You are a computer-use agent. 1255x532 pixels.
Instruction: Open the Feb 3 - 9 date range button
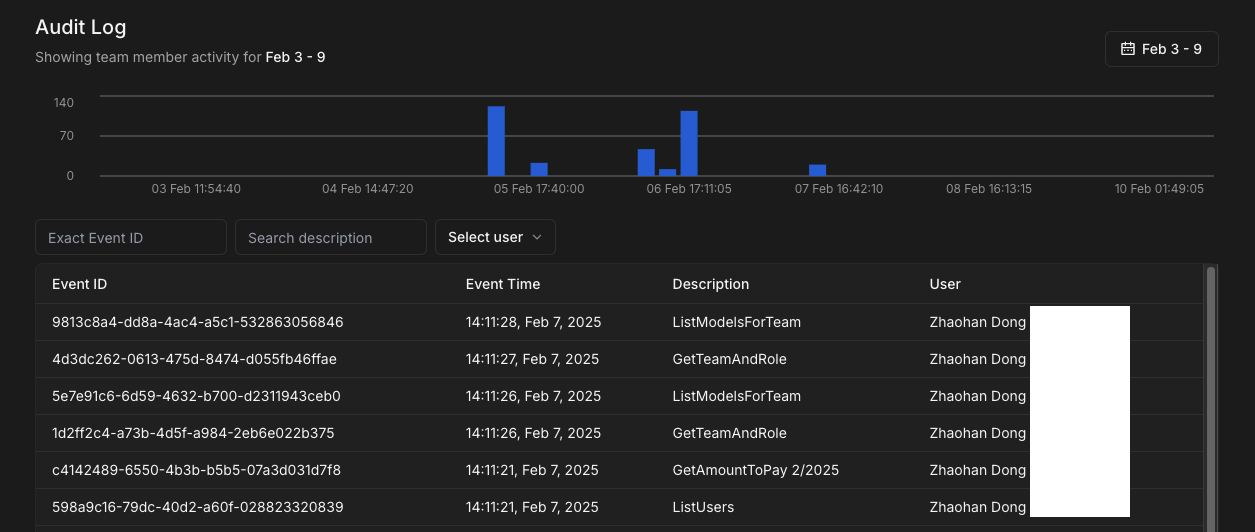pyautogui.click(x=1161, y=49)
